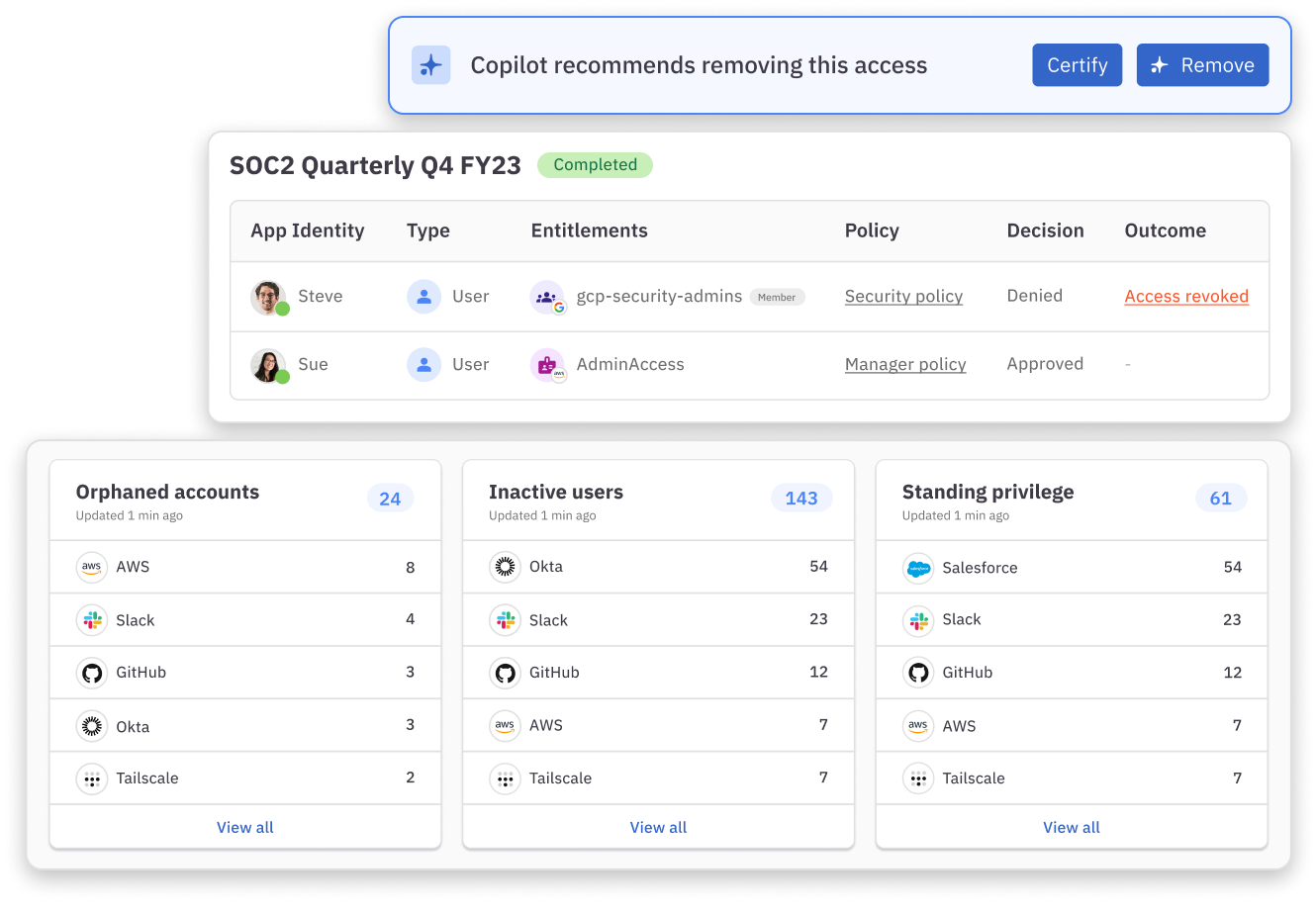Click the Okta icon in Inactive users
The width and height of the screenshot is (1316, 916).
click(505, 567)
